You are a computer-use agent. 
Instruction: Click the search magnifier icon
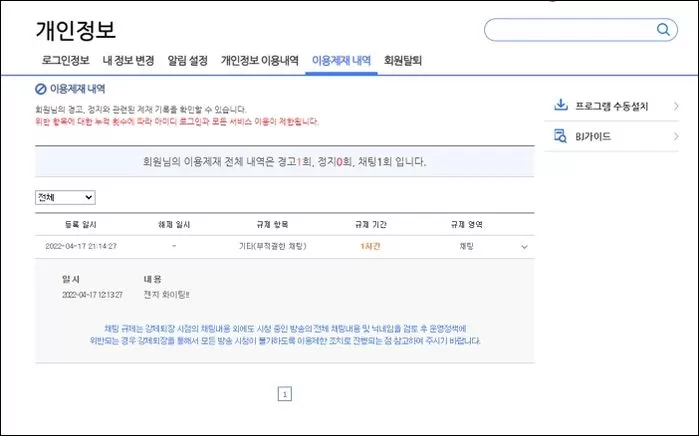(x=663, y=29)
